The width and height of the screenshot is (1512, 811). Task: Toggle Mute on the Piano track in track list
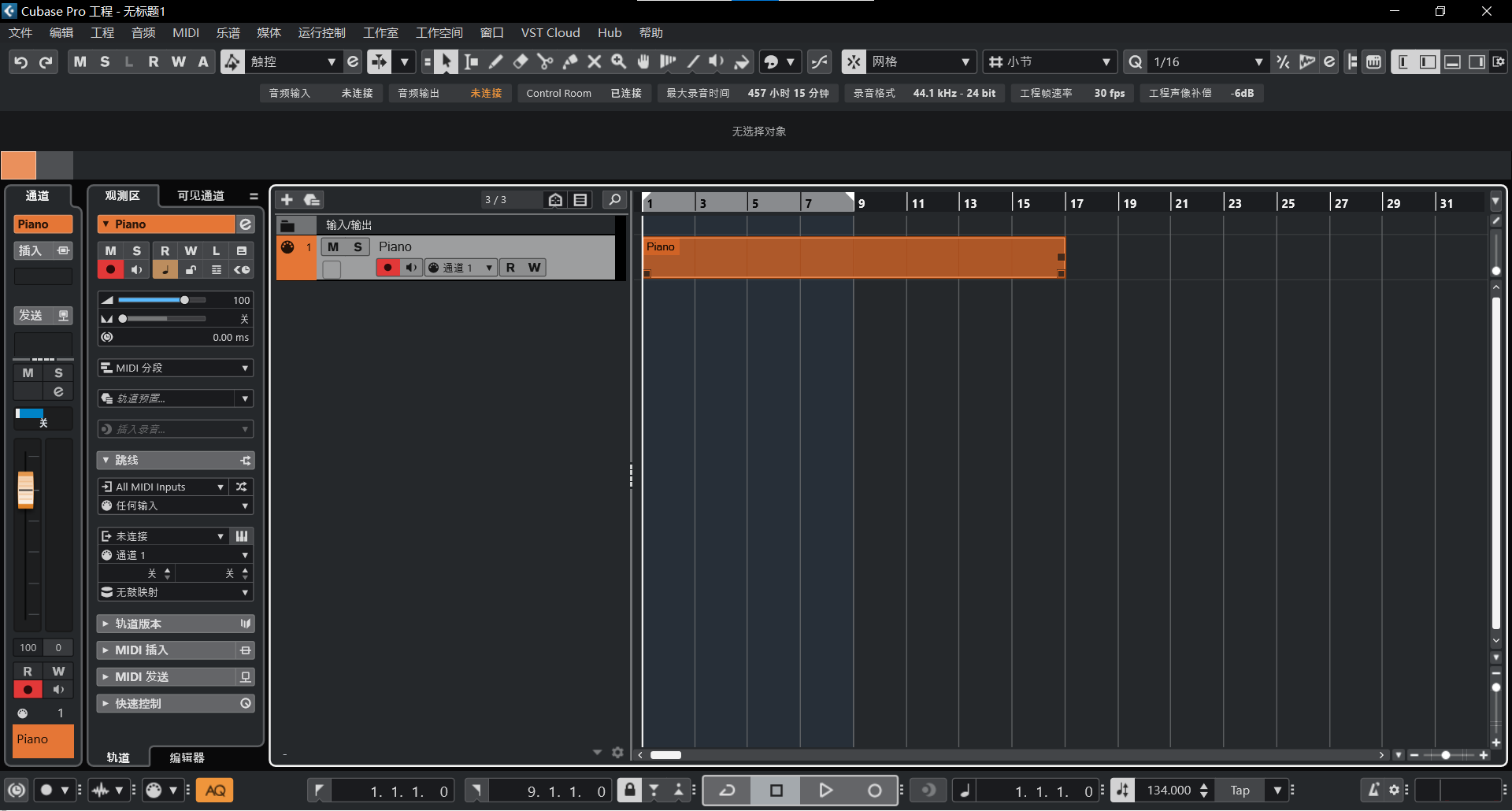point(333,247)
